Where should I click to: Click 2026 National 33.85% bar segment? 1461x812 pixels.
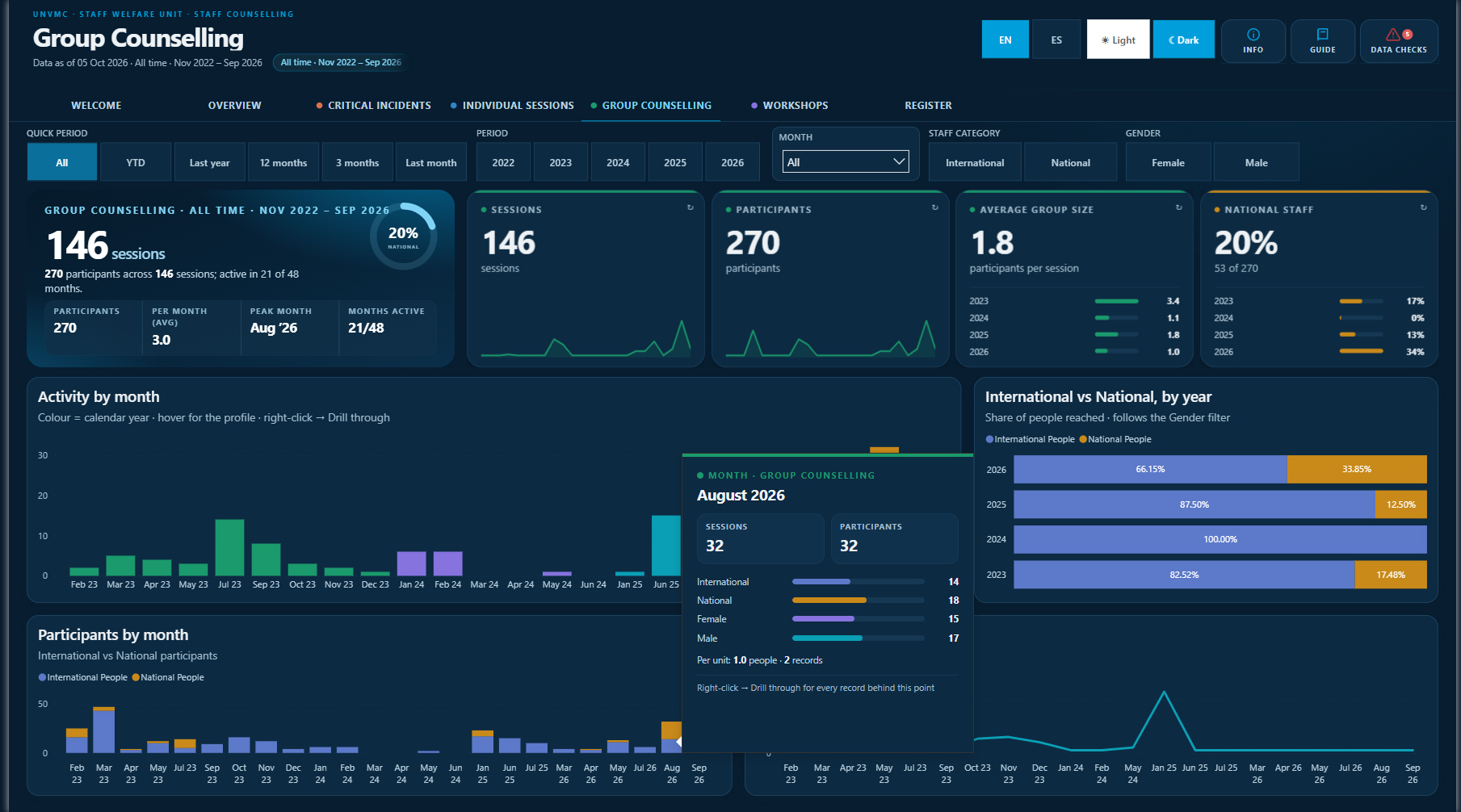coord(1357,469)
